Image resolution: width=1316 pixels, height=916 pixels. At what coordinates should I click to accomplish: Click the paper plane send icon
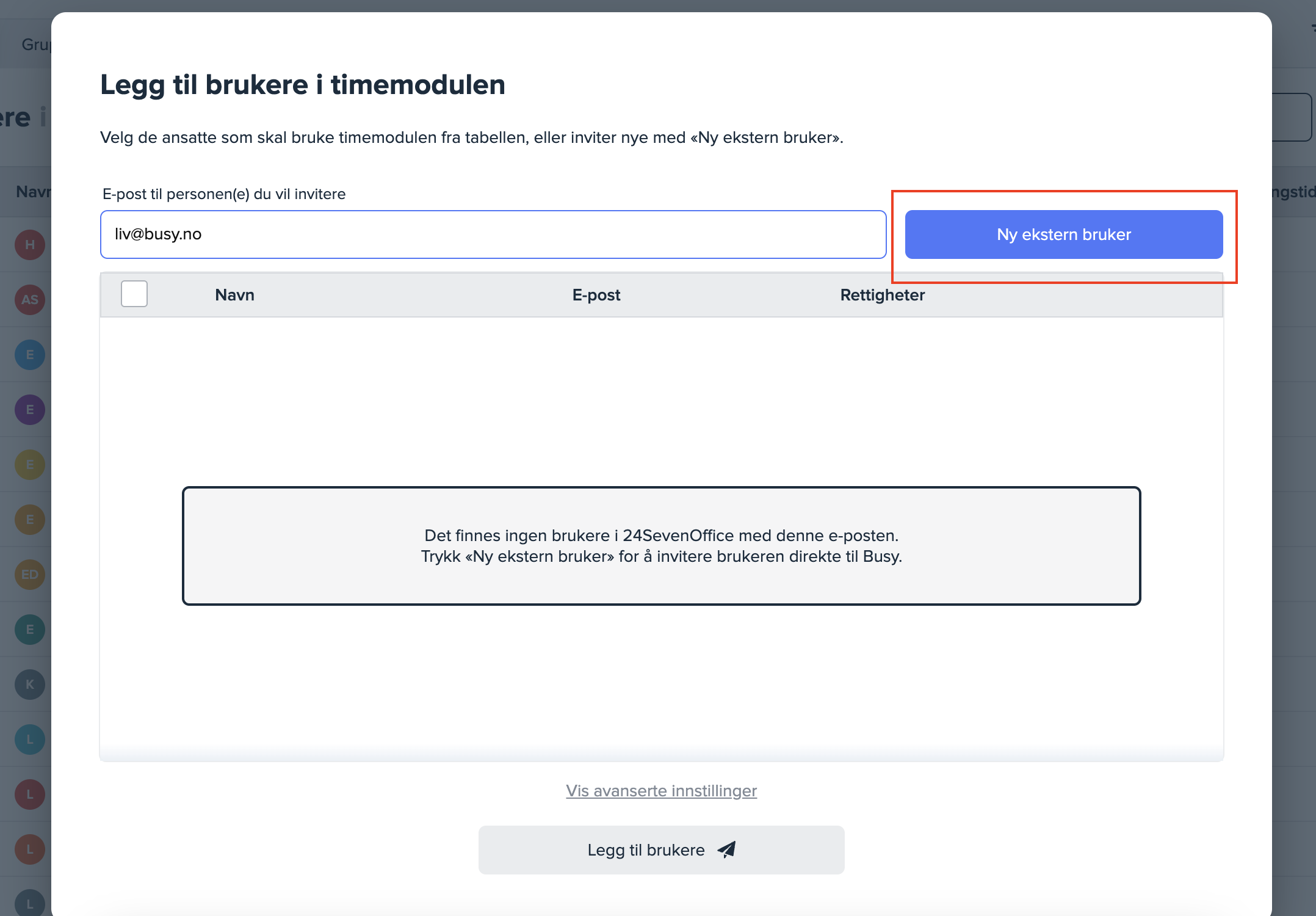(x=726, y=849)
